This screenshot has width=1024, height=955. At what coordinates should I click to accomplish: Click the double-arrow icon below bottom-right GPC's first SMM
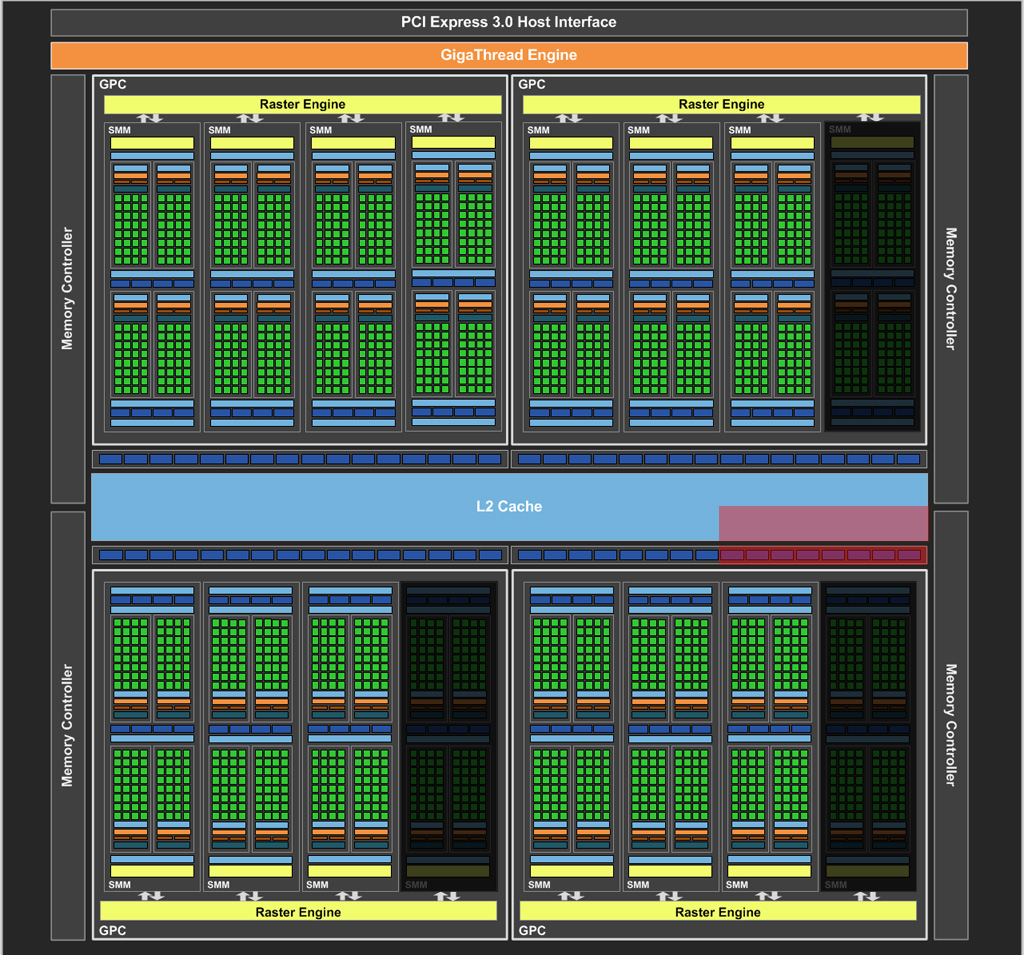[x=569, y=896]
